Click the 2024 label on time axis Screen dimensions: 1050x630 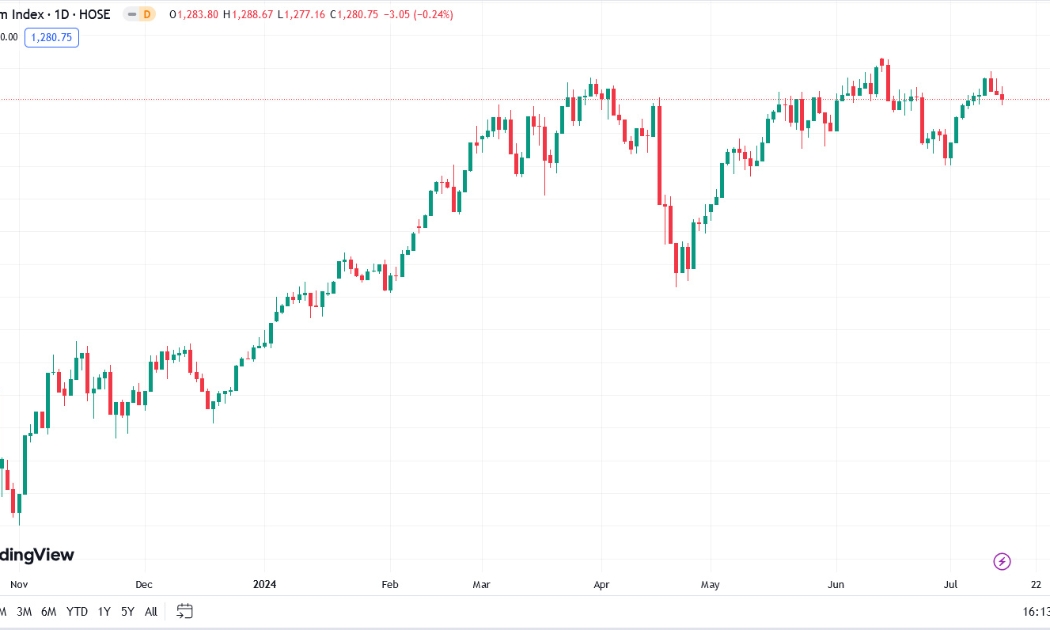tap(265, 584)
